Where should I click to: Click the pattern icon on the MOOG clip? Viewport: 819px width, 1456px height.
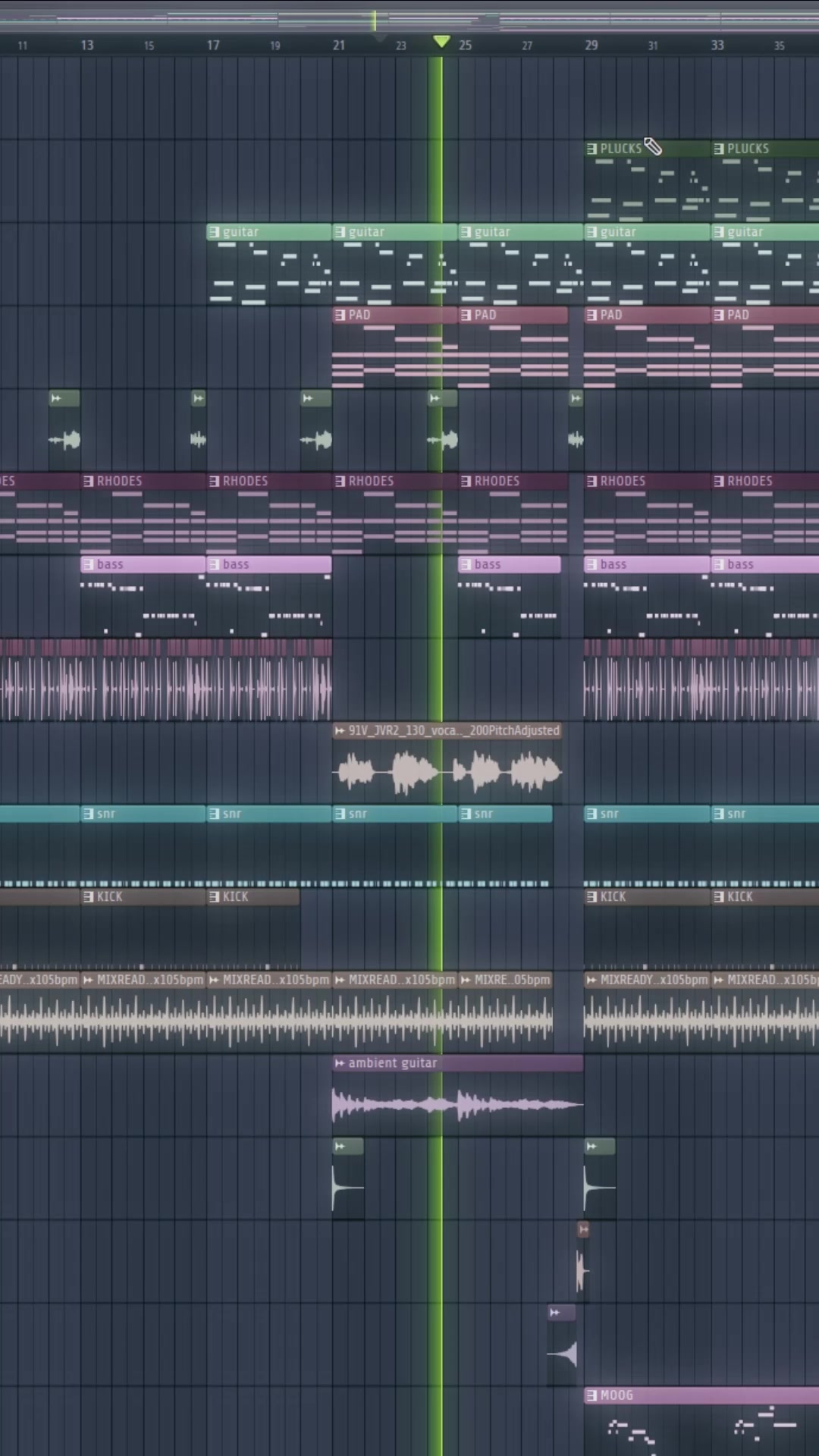point(591,1395)
